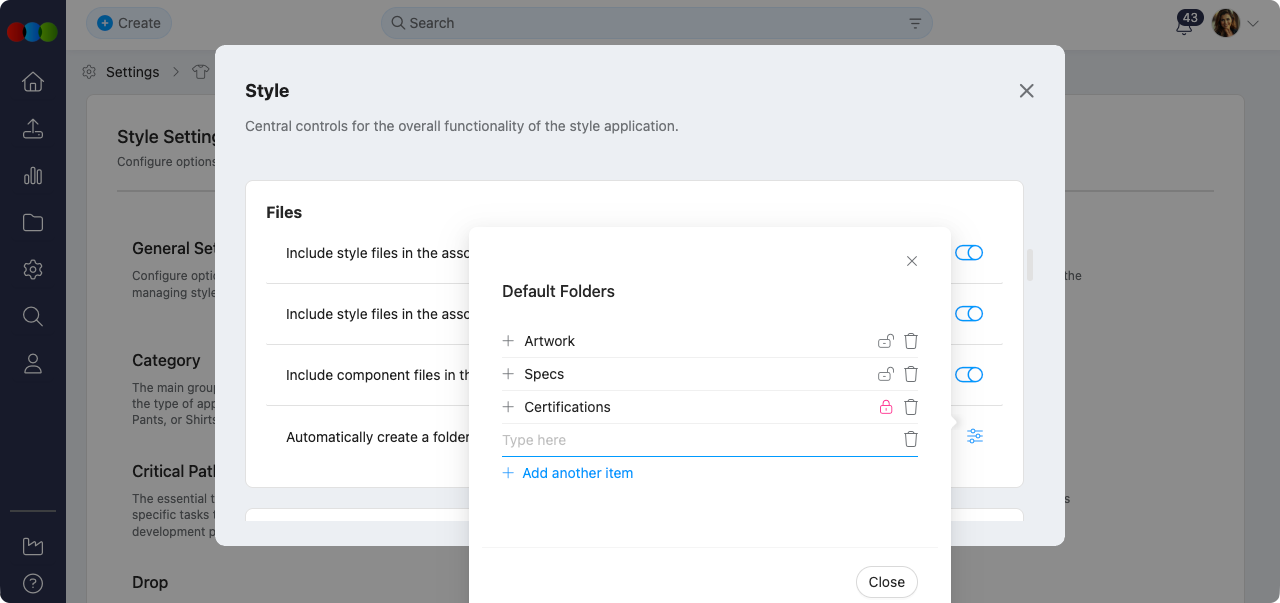Delete the Artwork folder row
This screenshot has width=1280, height=603.
point(910,341)
